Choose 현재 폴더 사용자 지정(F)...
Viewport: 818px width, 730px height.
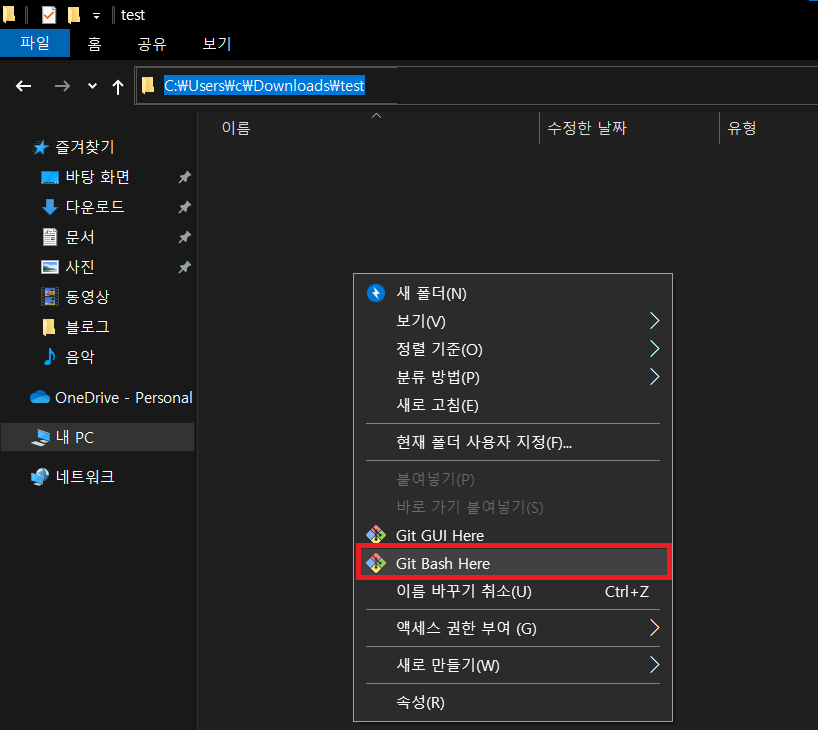[513, 442]
